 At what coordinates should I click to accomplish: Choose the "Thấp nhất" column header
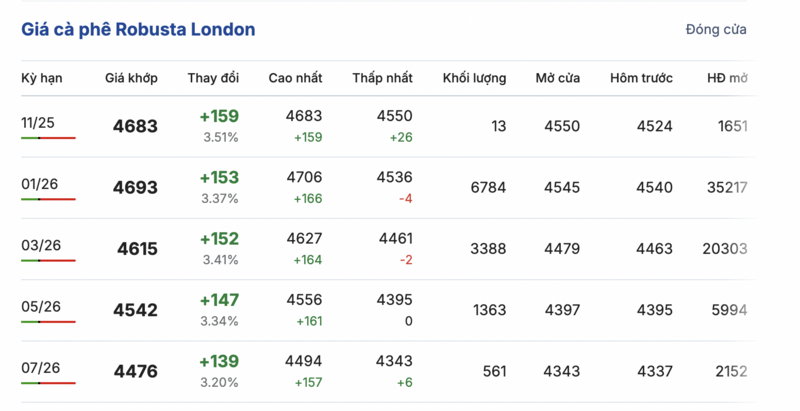(382, 78)
